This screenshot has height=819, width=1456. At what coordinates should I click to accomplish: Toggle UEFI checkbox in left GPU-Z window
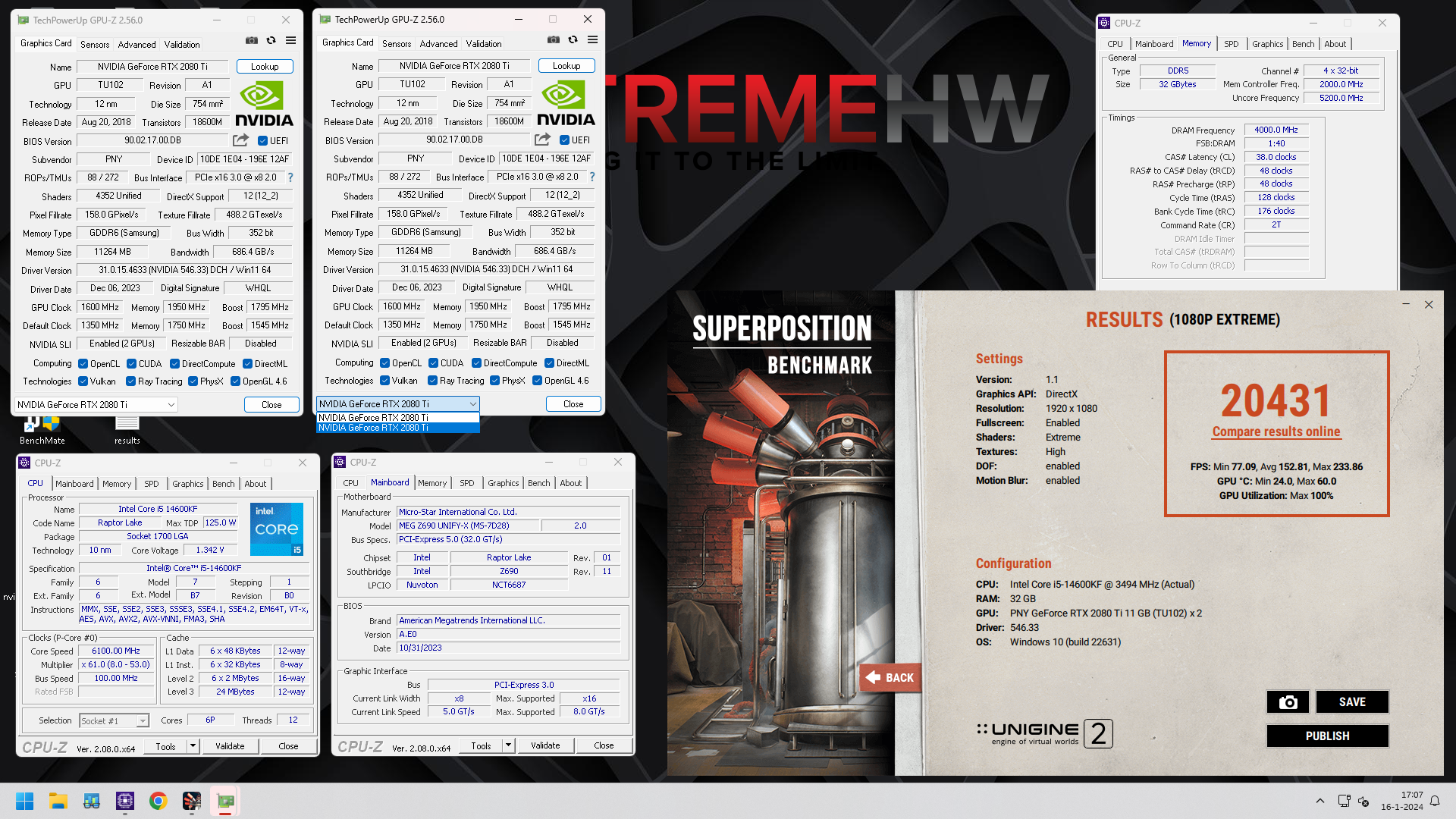pos(262,141)
